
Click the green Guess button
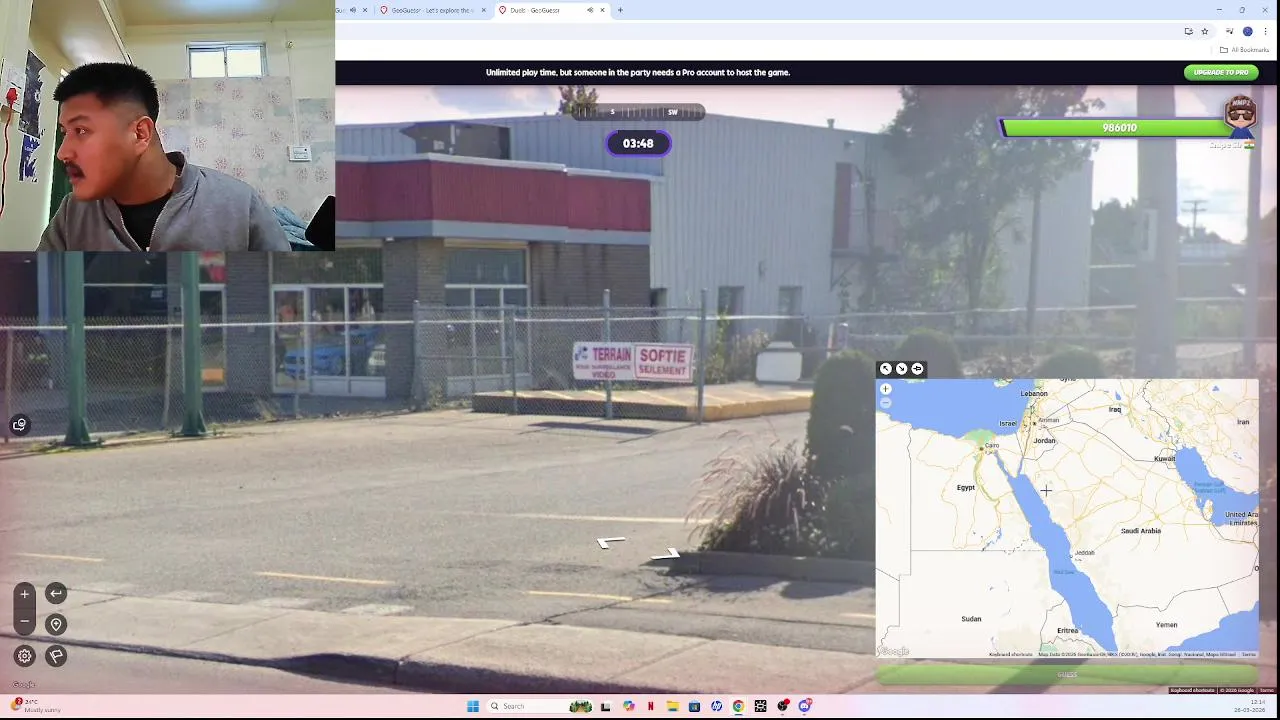(x=1067, y=675)
